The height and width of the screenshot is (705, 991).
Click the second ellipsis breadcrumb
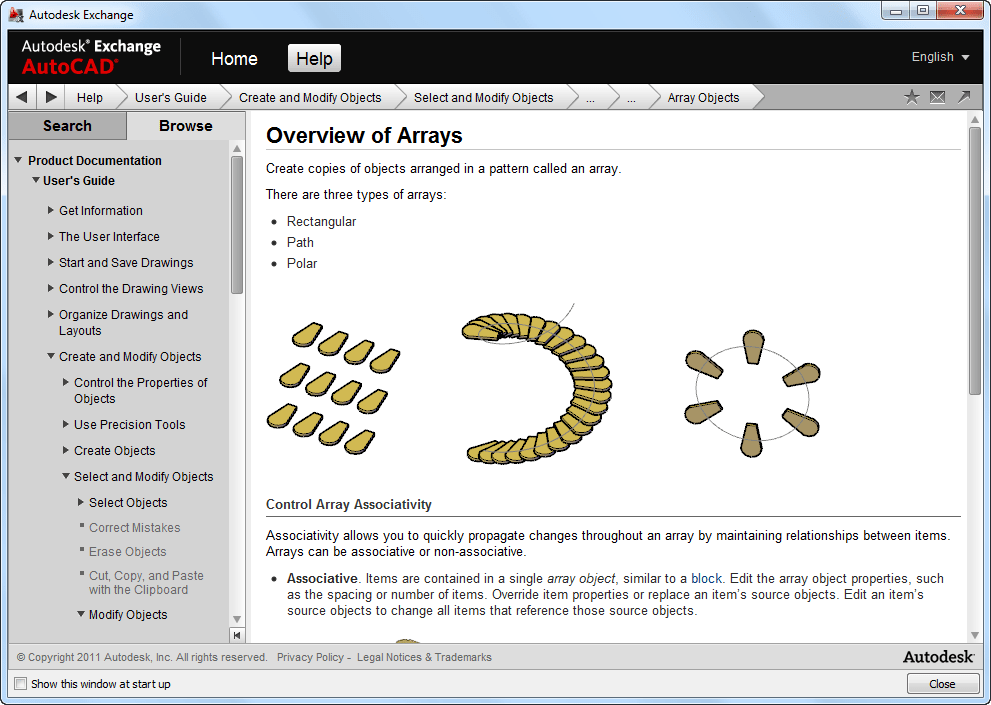point(631,99)
